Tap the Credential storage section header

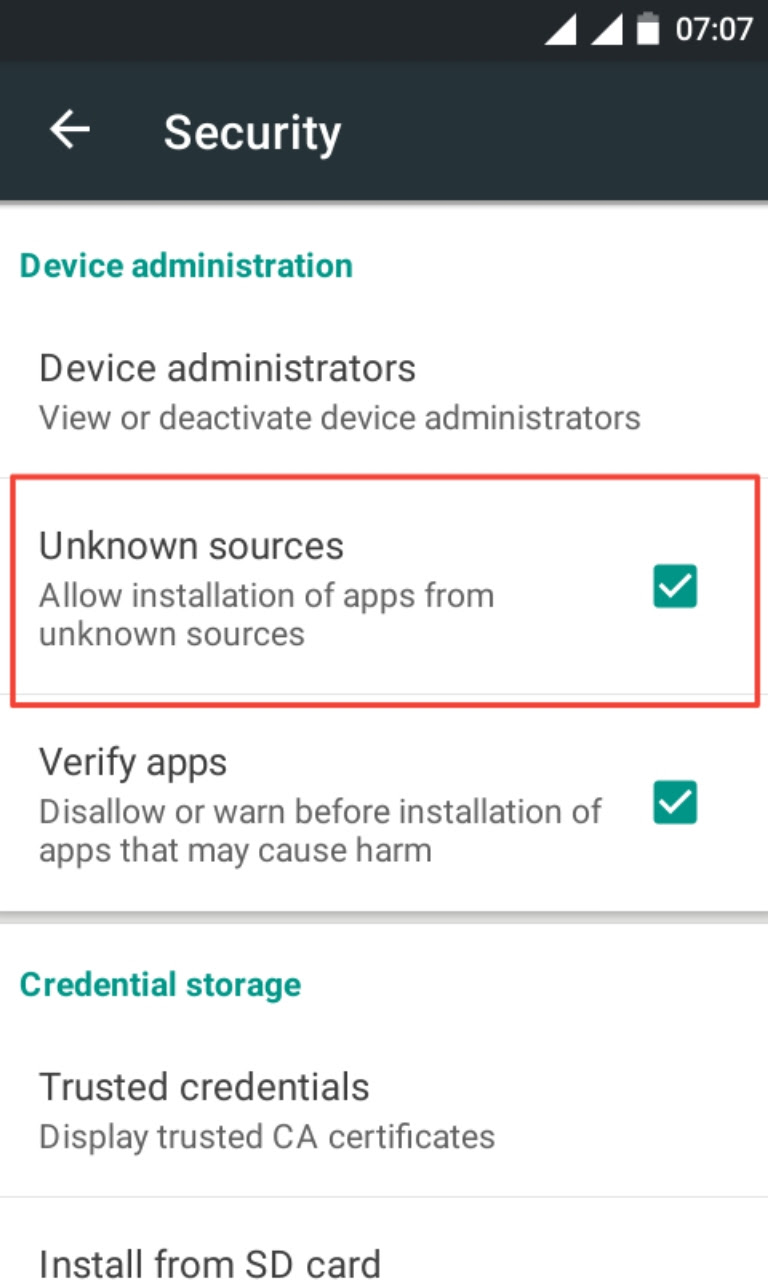click(160, 985)
